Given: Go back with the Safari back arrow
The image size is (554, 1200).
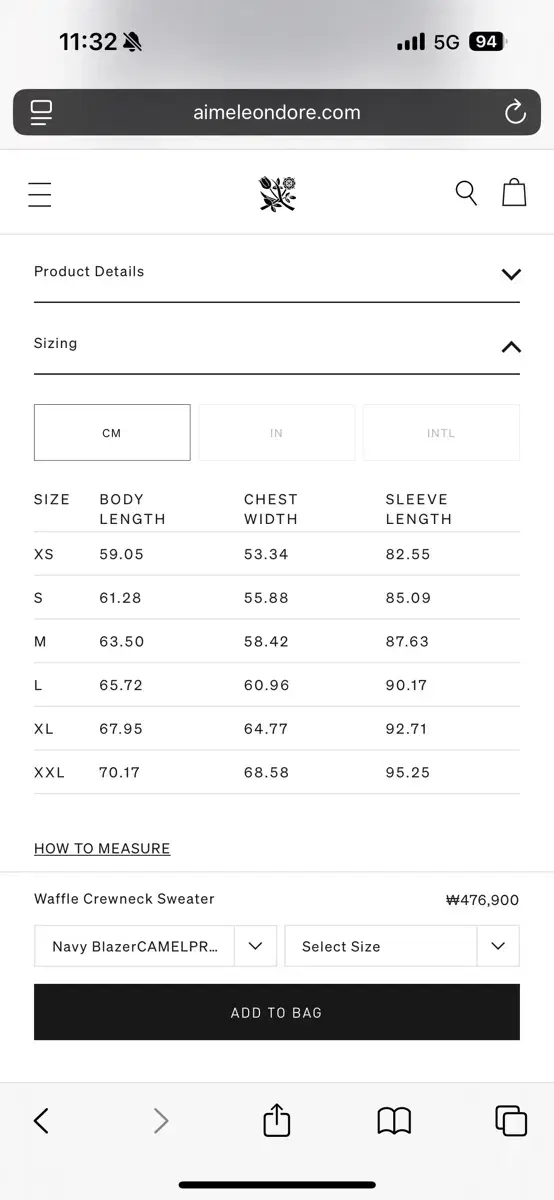Looking at the screenshot, I should pos(41,1121).
